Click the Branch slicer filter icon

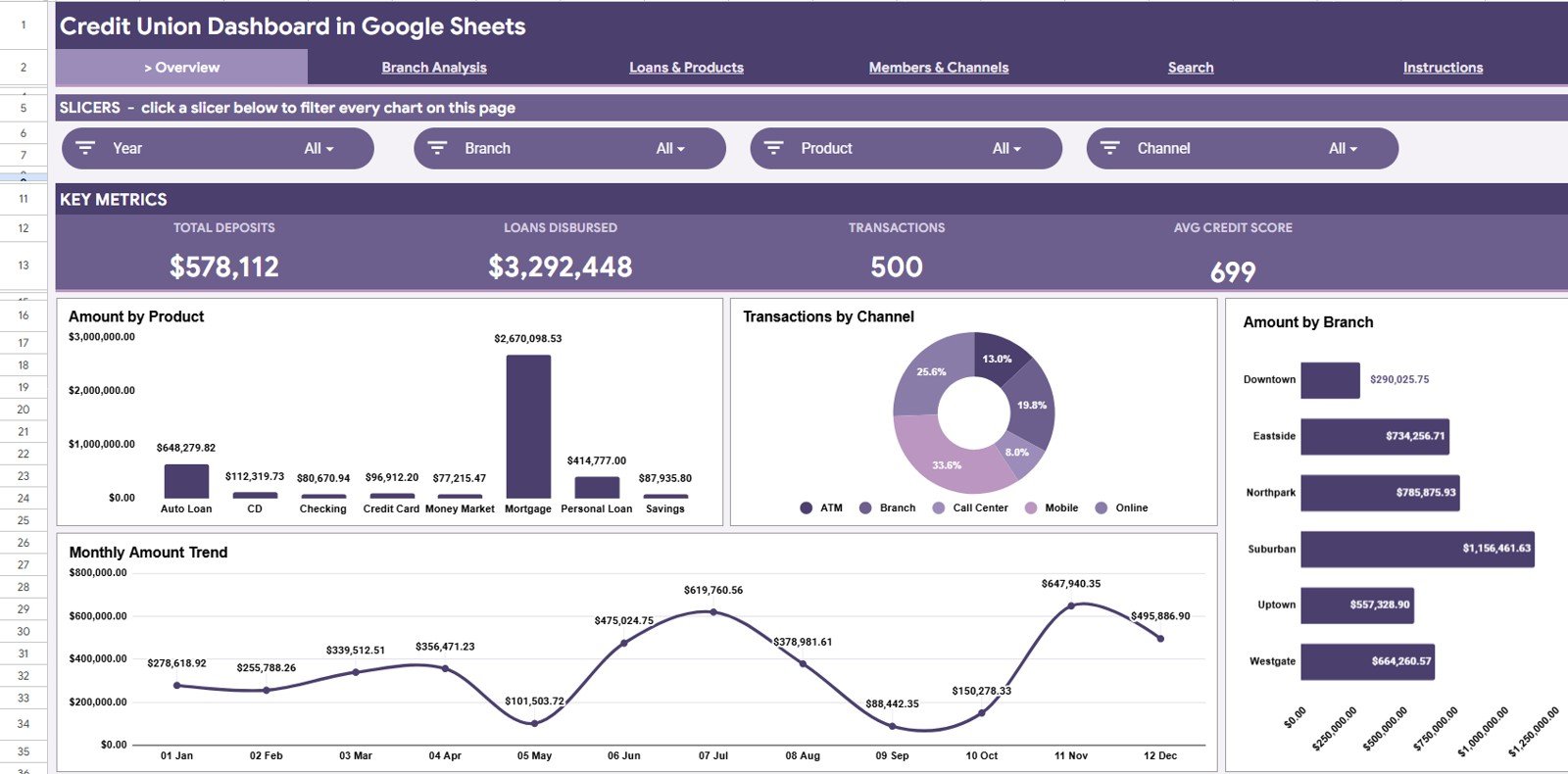pos(437,148)
